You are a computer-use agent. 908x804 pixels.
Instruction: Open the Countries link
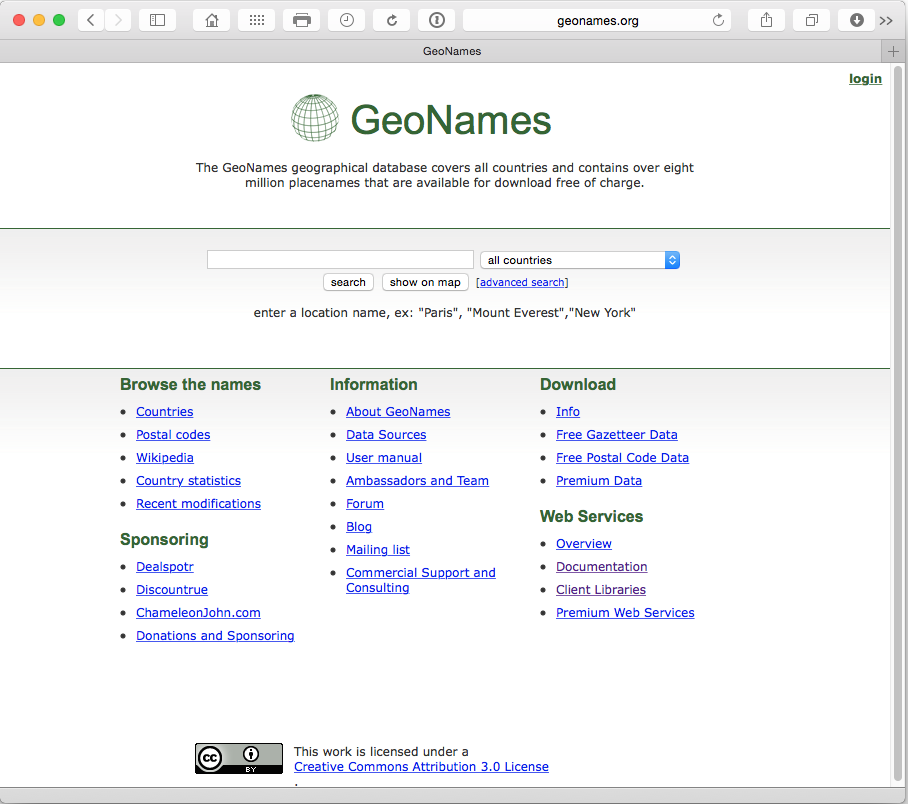(164, 412)
